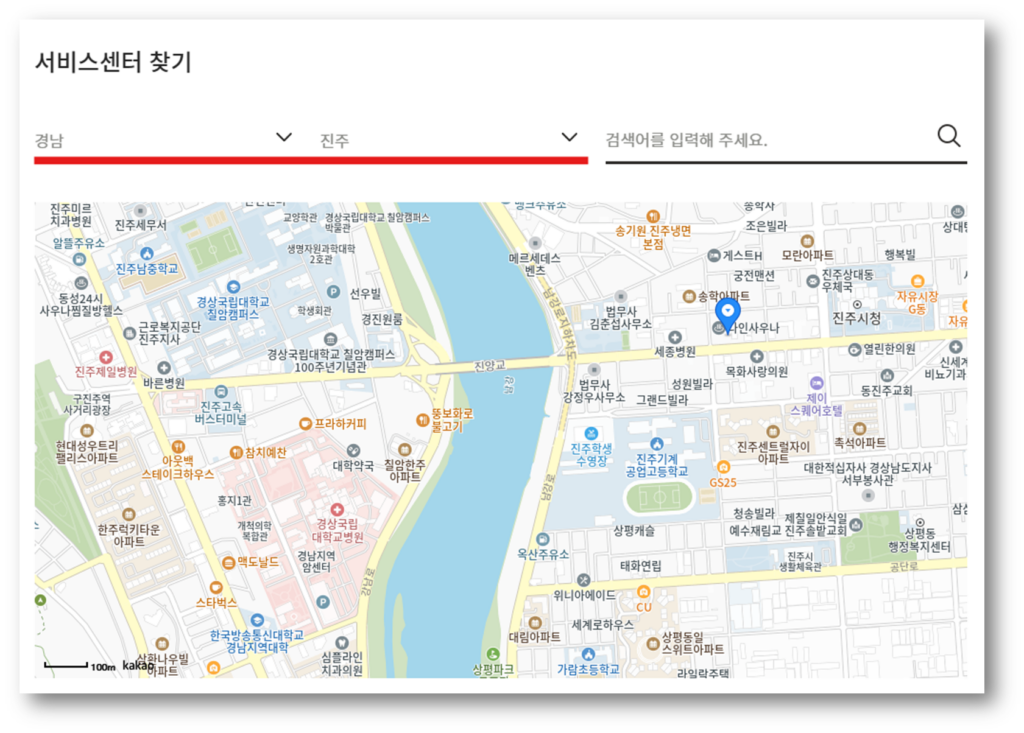
Task: Click the 세종병원 hospital icon
Action: (x=675, y=337)
